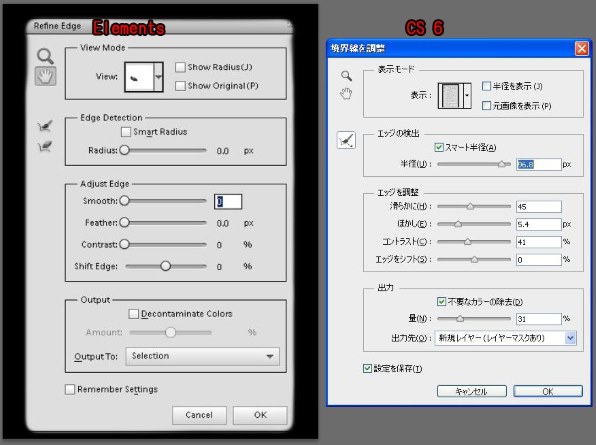Enable Remember Settings in Elements dialog

(x=70, y=390)
